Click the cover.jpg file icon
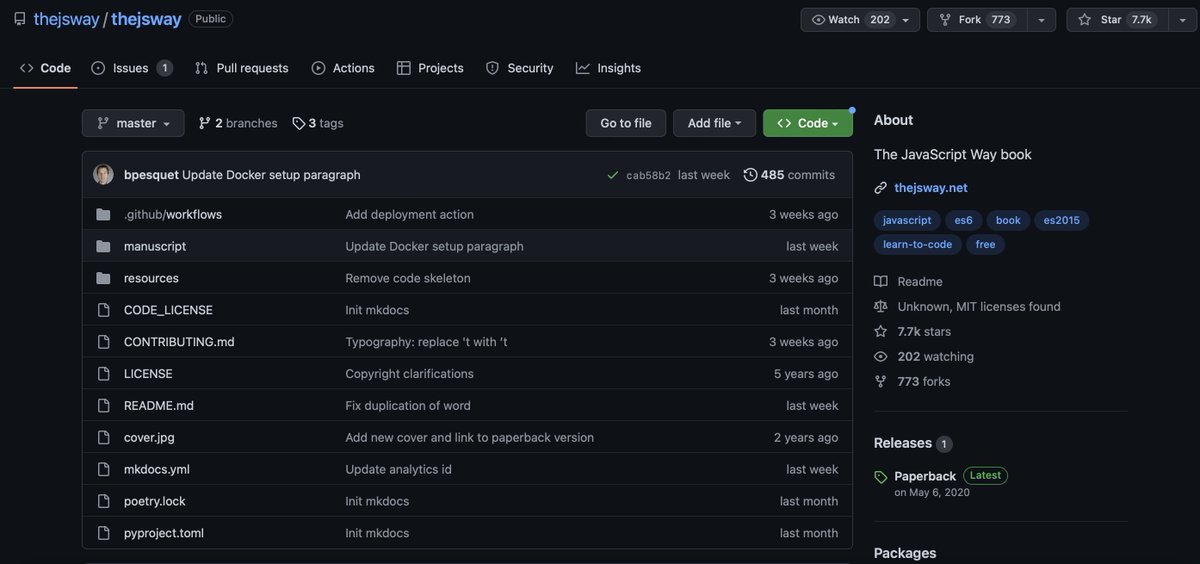1200x564 pixels. click(x=103, y=437)
